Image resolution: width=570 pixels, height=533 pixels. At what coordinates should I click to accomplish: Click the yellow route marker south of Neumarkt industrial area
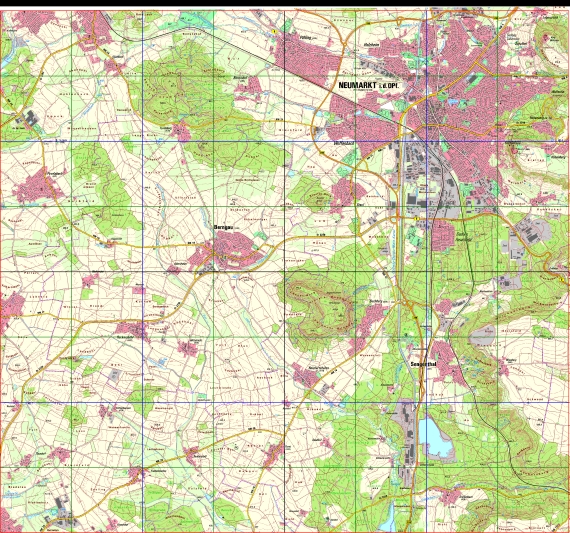(x=417, y=218)
